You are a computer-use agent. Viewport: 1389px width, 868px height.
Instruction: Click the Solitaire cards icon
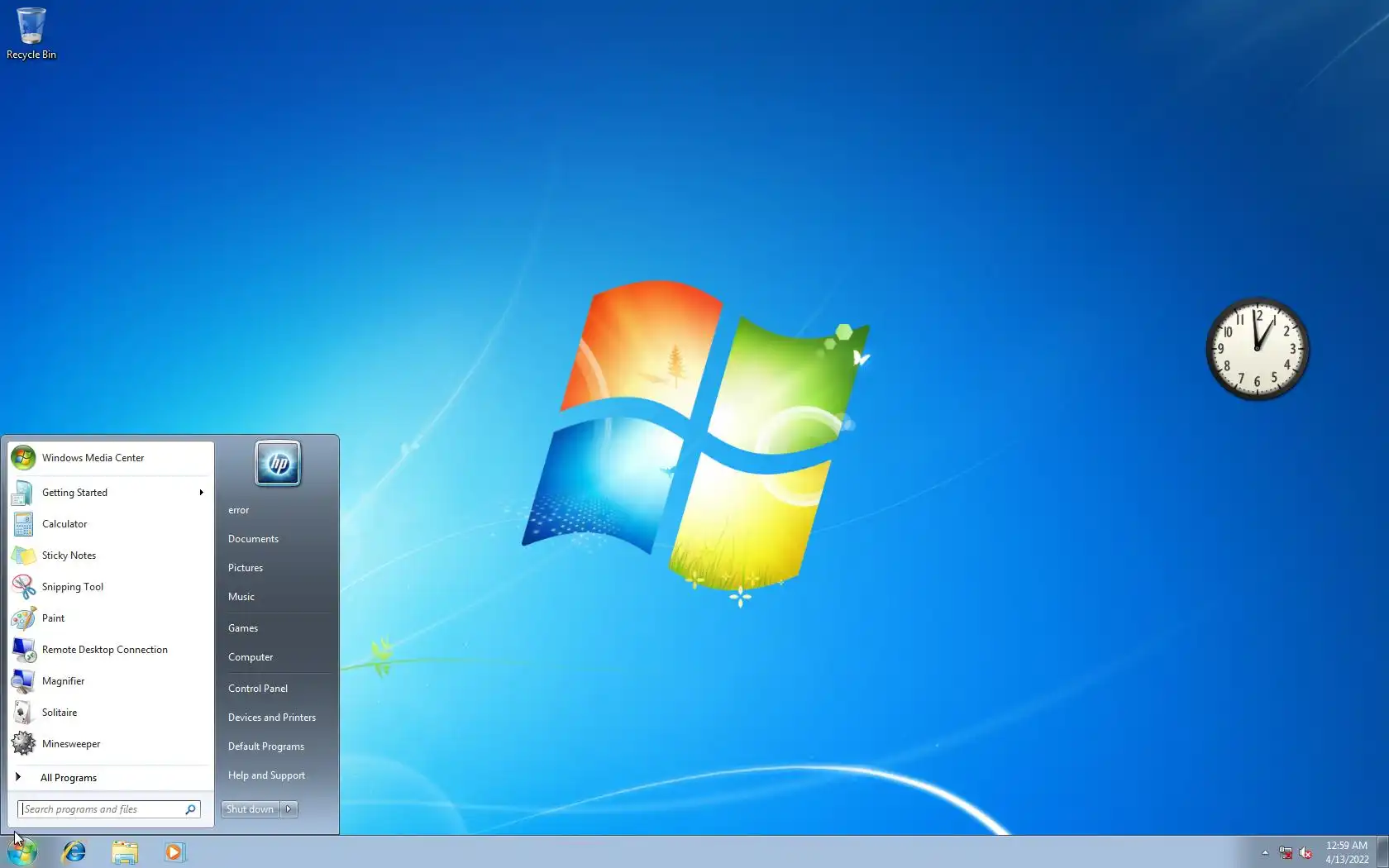pos(23,713)
